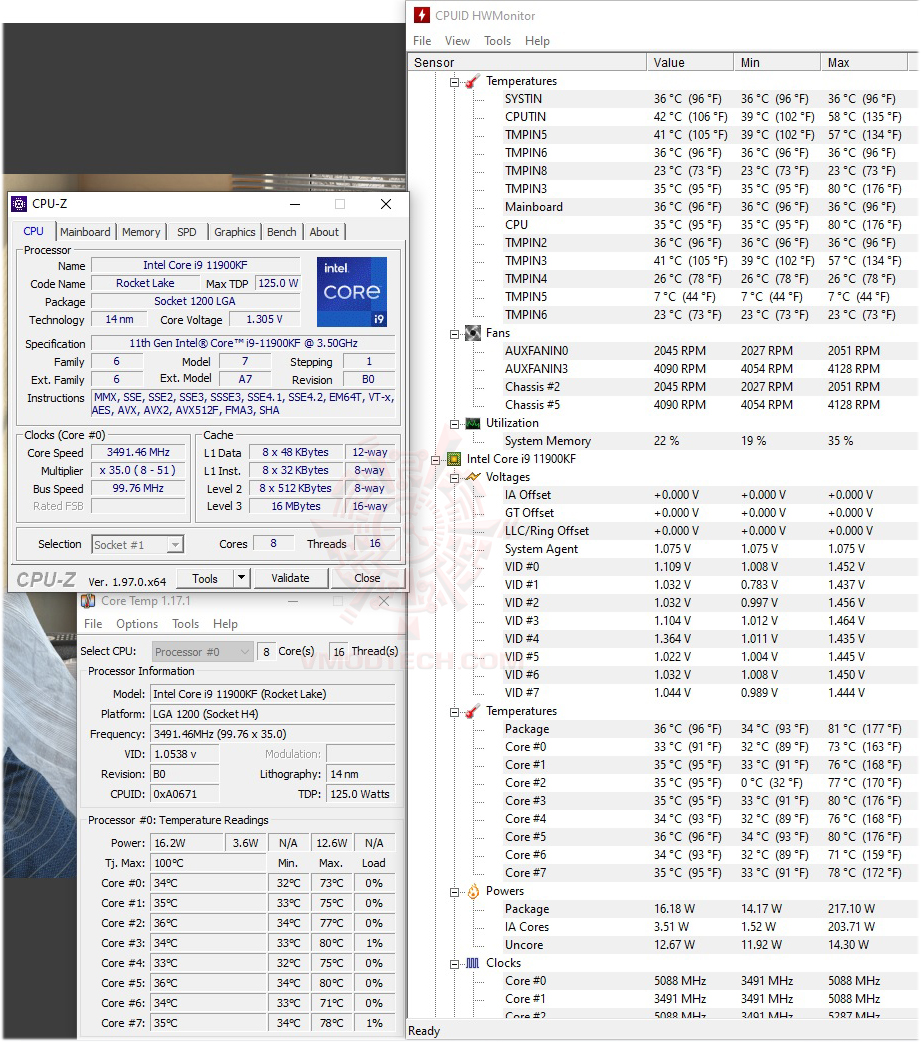Select the Chassis #5 fan row

(x=710, y=405)
